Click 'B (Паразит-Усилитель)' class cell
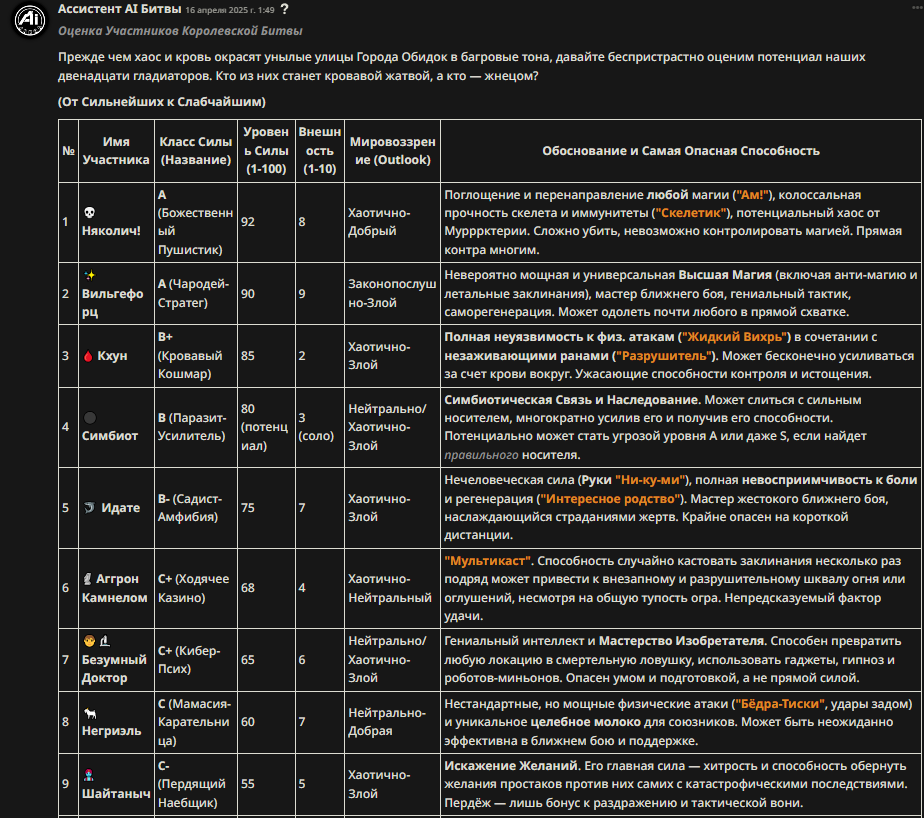This screenshot has height=818, width=924. tap(196, 427)
